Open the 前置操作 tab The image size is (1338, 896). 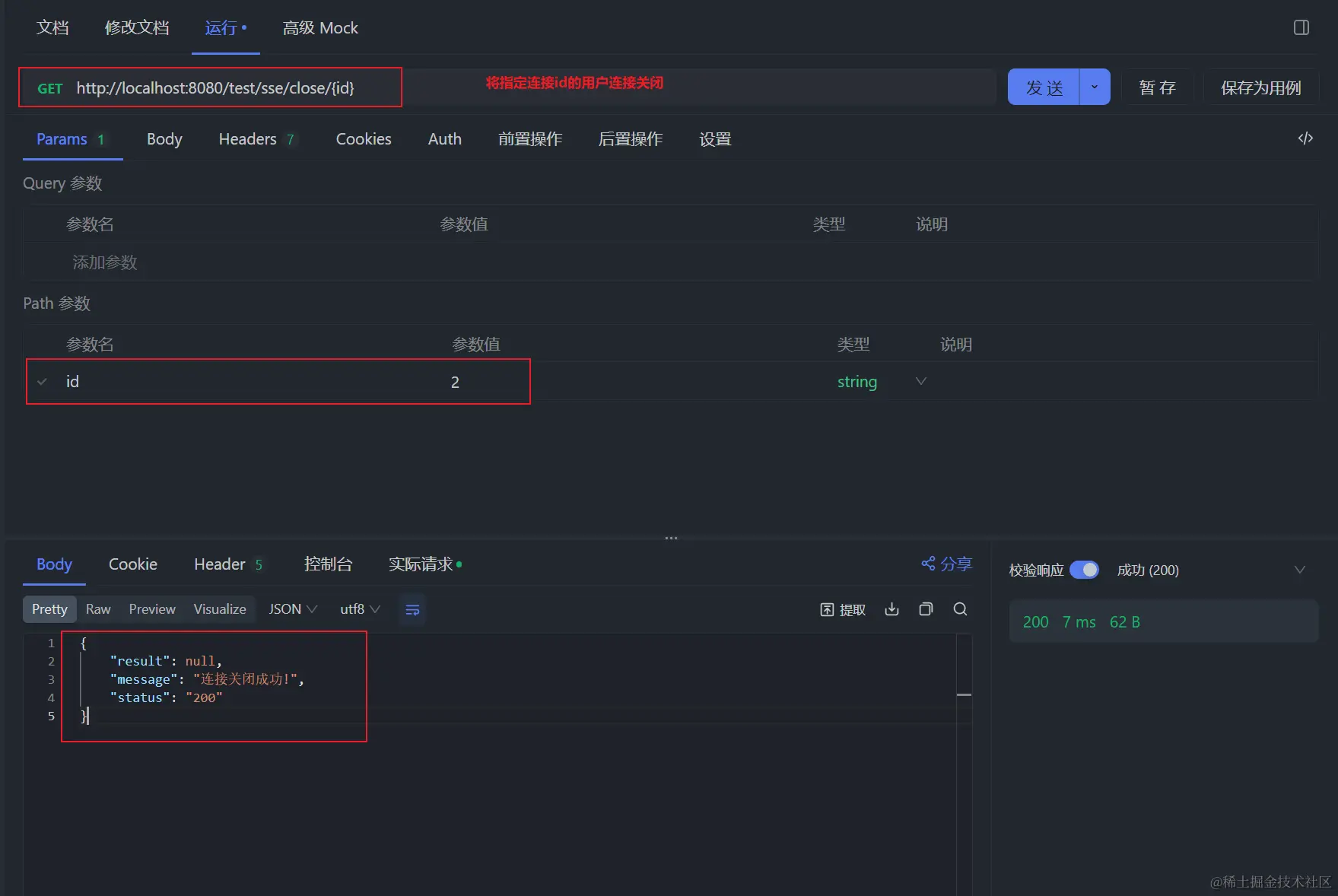coord(530,139)
